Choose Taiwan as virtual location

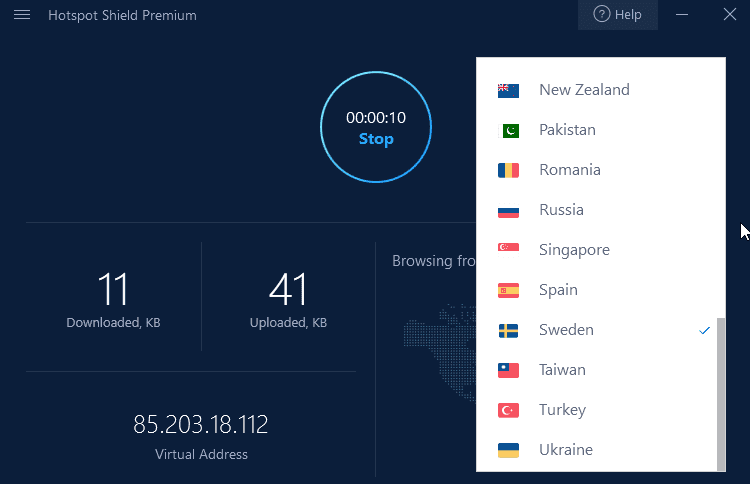[600, 370]
